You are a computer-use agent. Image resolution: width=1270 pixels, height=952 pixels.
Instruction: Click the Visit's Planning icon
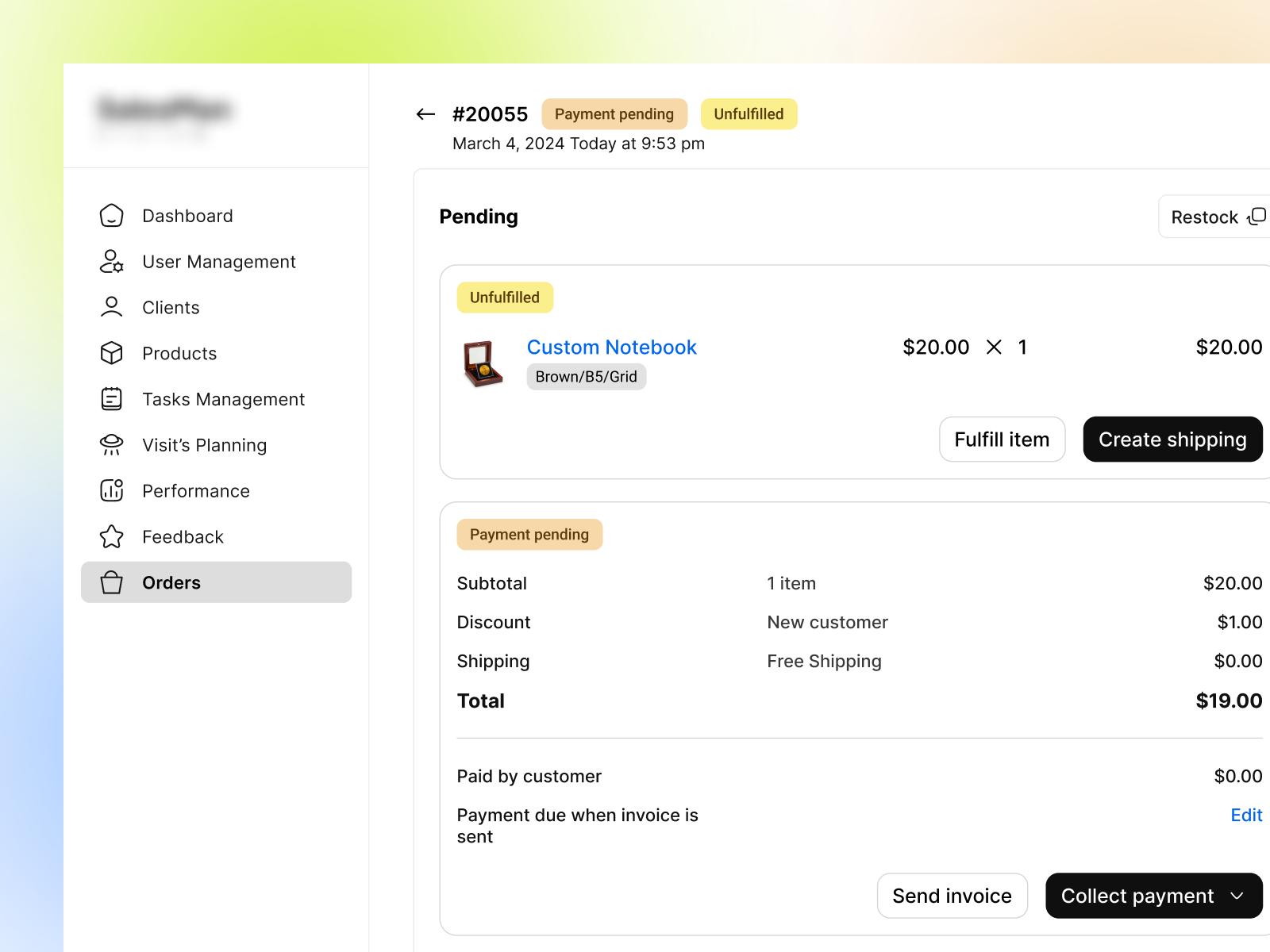pos(112,445)
